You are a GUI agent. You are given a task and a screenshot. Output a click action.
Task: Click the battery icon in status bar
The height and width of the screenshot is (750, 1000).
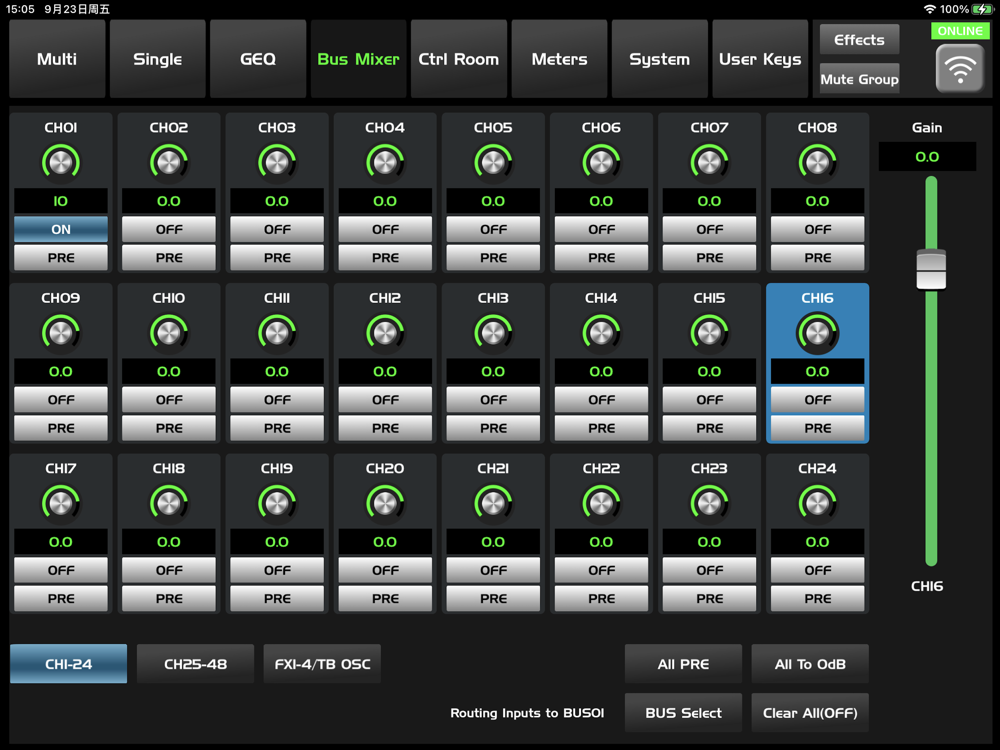[x=982, y=9]
